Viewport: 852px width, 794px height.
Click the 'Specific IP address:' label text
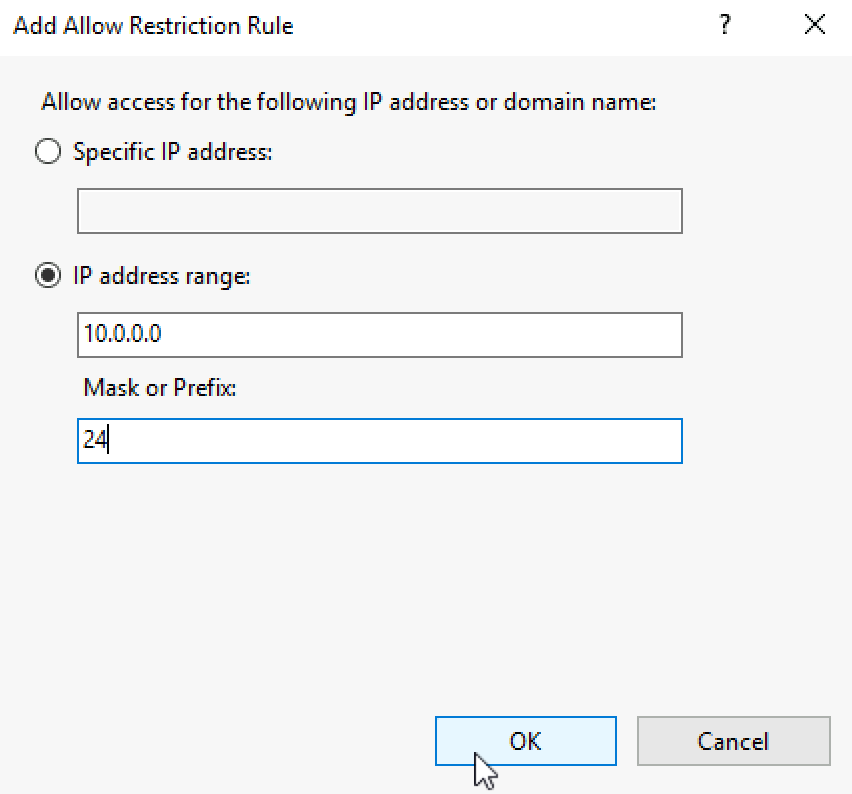coord(172,152)
